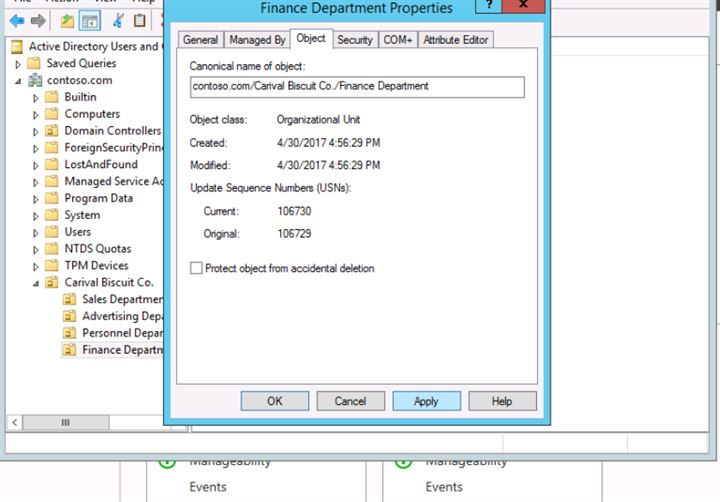Click the Up one level folder icon

(67, 21)
